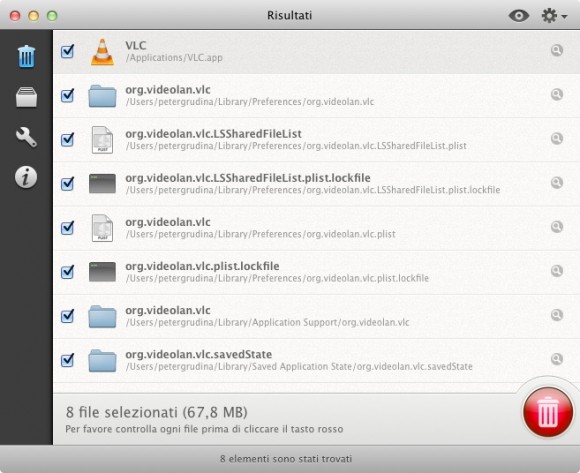Reveal VLC.app with its magnifier icon
This screenshot has width=580, height=473.
[557, 50]
